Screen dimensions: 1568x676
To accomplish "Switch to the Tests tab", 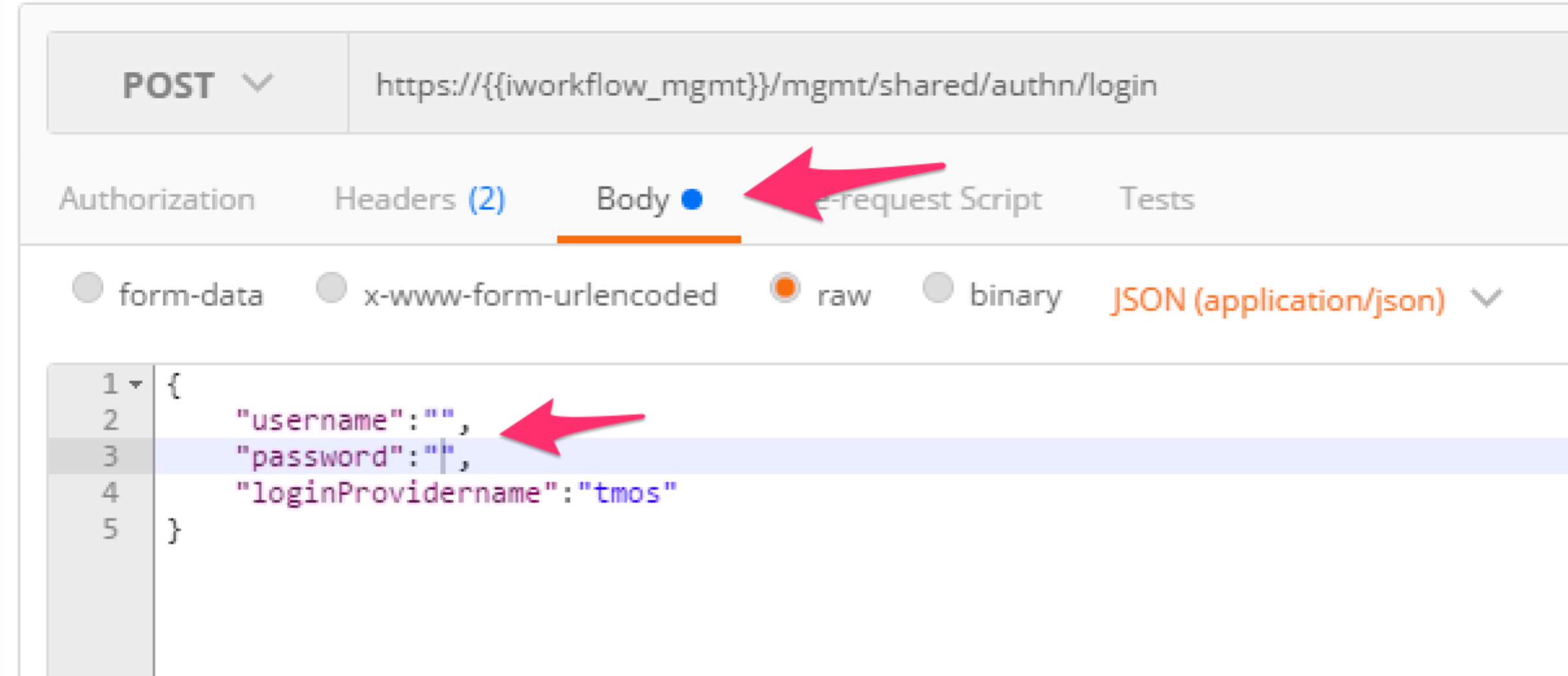I will point(1157,199).
